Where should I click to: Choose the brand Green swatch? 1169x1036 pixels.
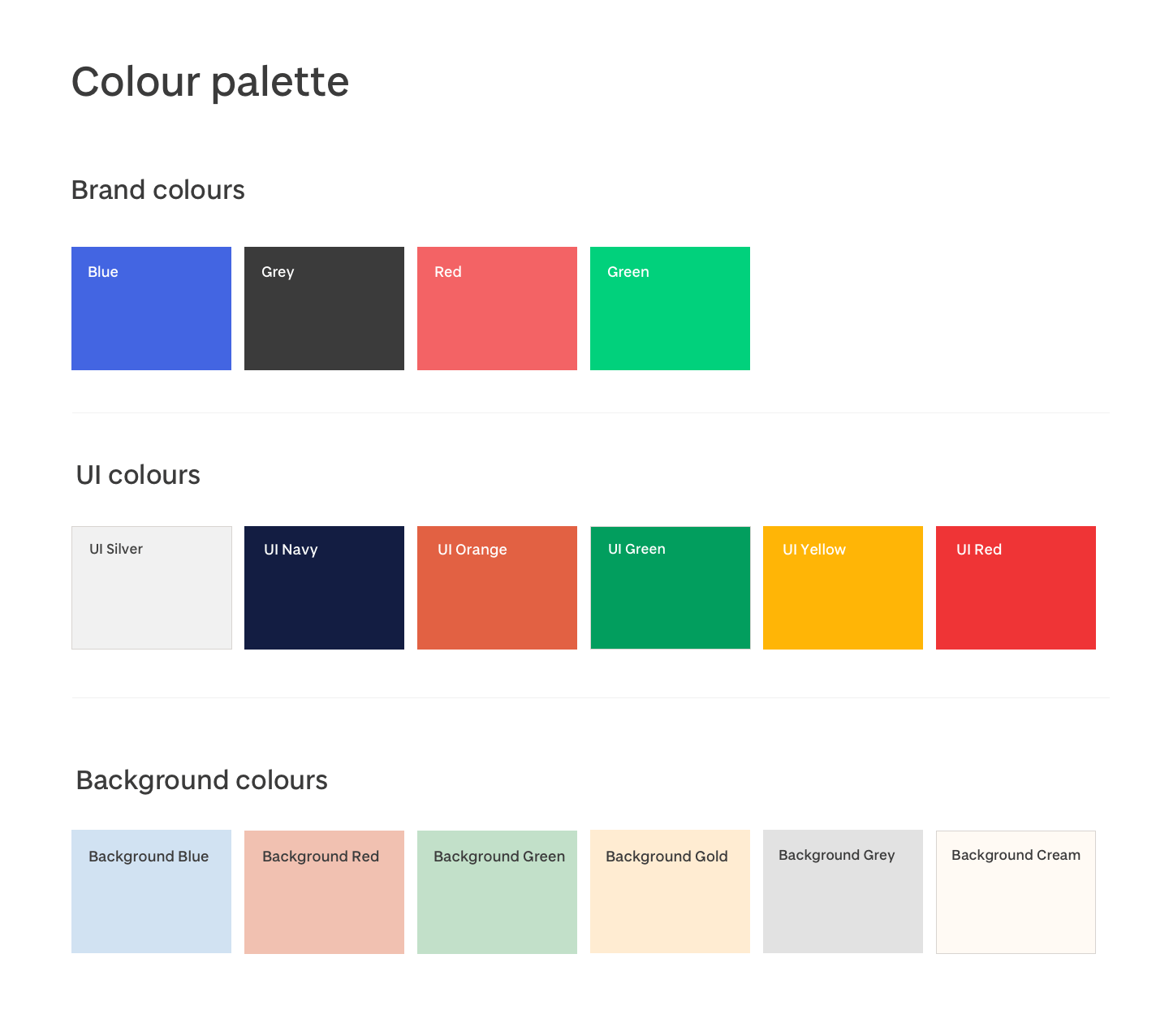click(670, 309)
